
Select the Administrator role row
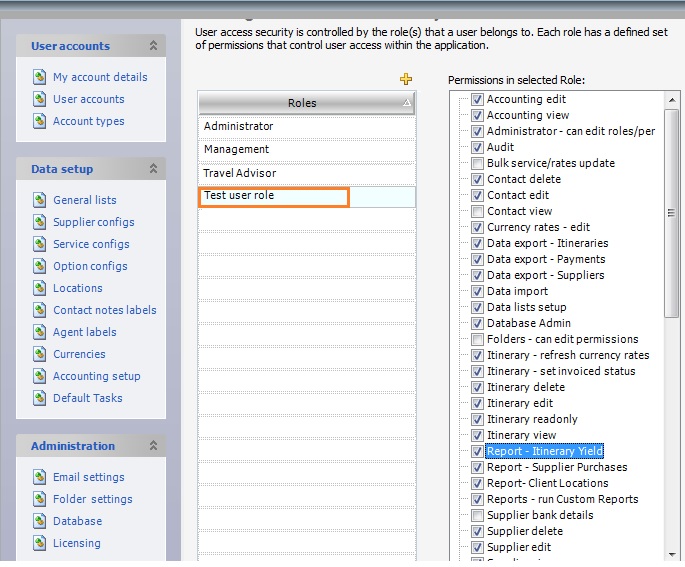pos(306,127)
